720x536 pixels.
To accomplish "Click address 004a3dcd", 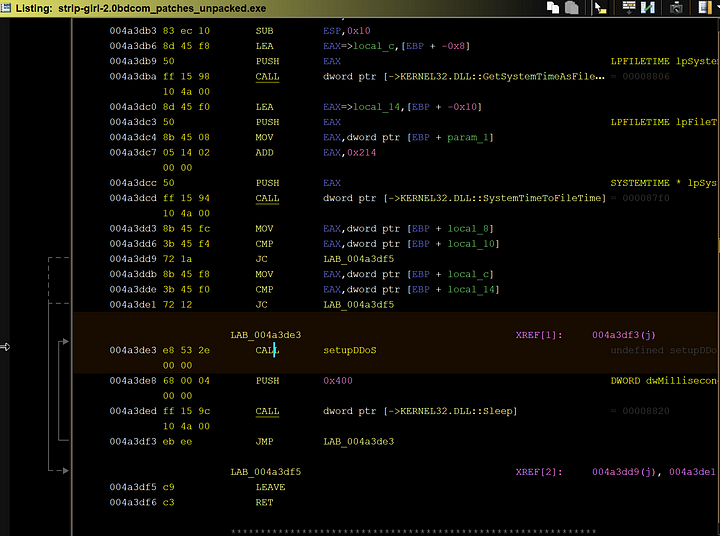I will [133, 198].
